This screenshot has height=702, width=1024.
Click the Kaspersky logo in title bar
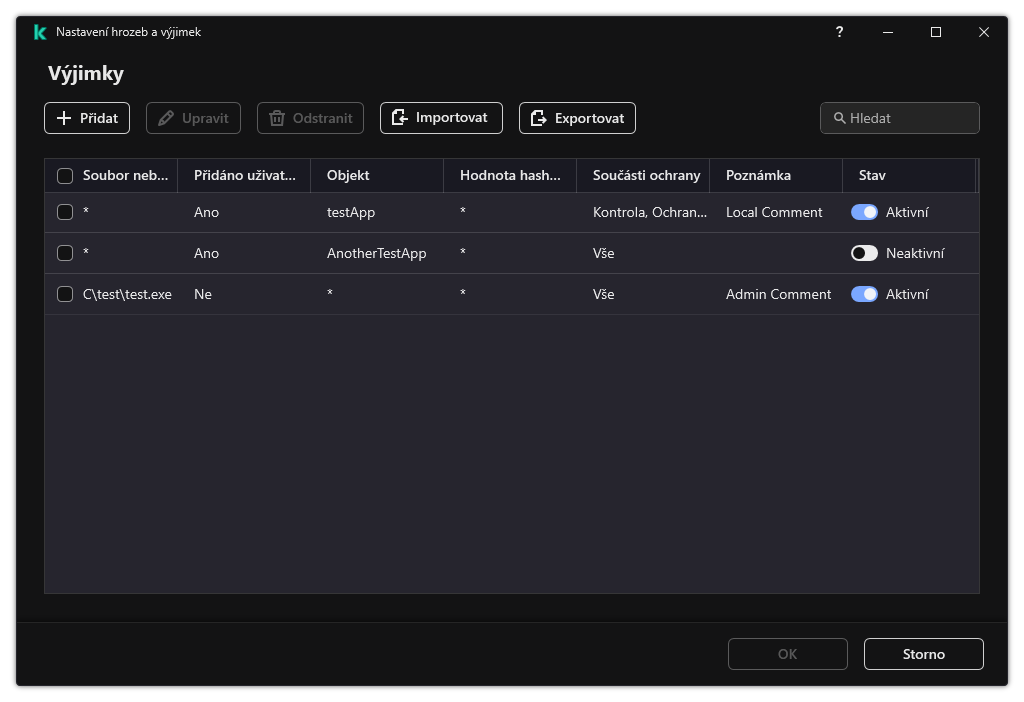point(40,32)
